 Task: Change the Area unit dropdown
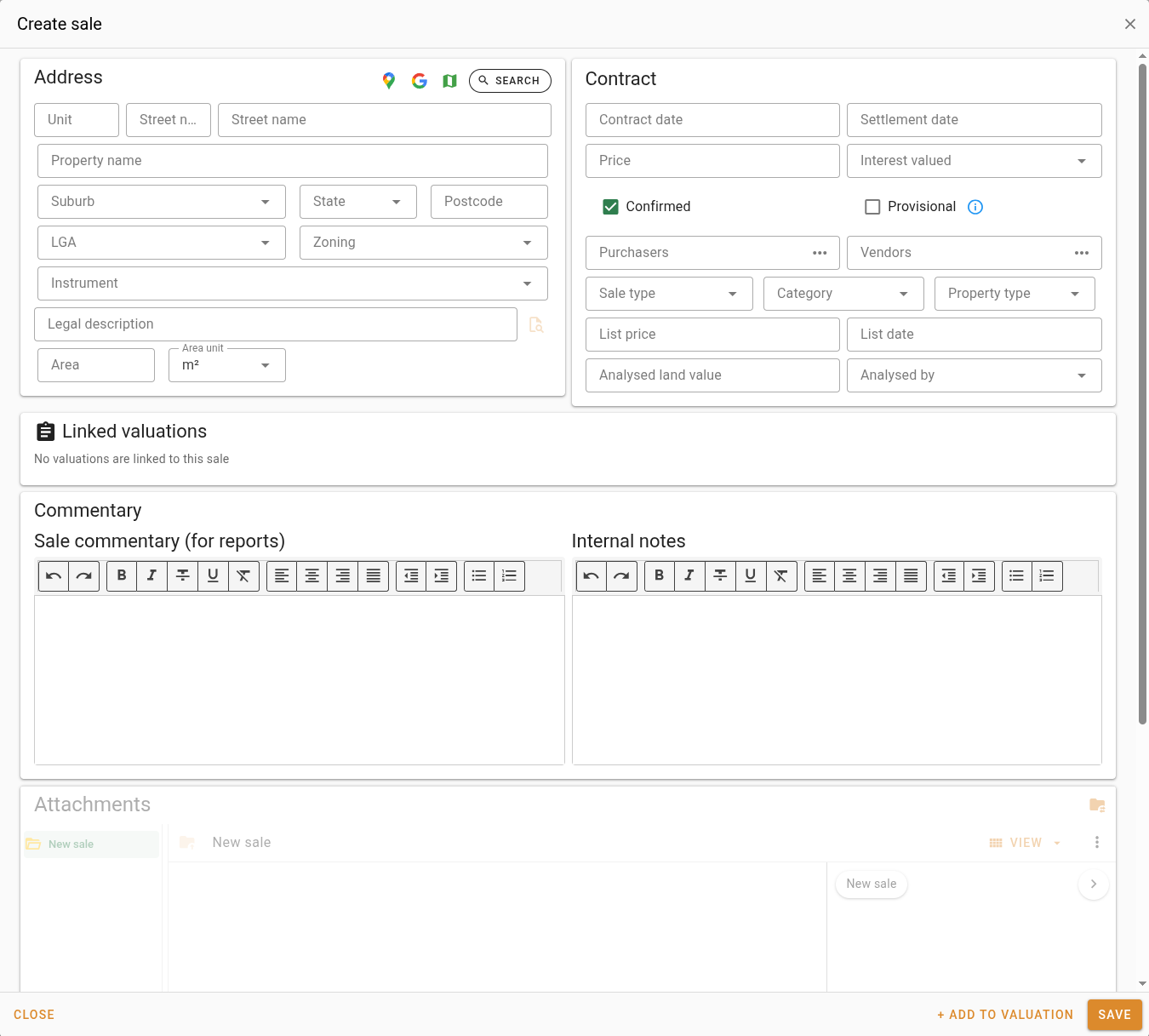(227, 365)
